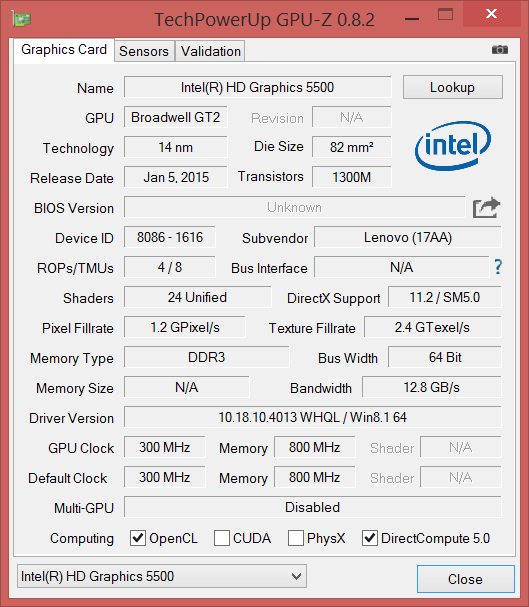Viewport: 529px width, 607px height.
Task: Minimize the GPU-Z window
Action: point(412,19)
